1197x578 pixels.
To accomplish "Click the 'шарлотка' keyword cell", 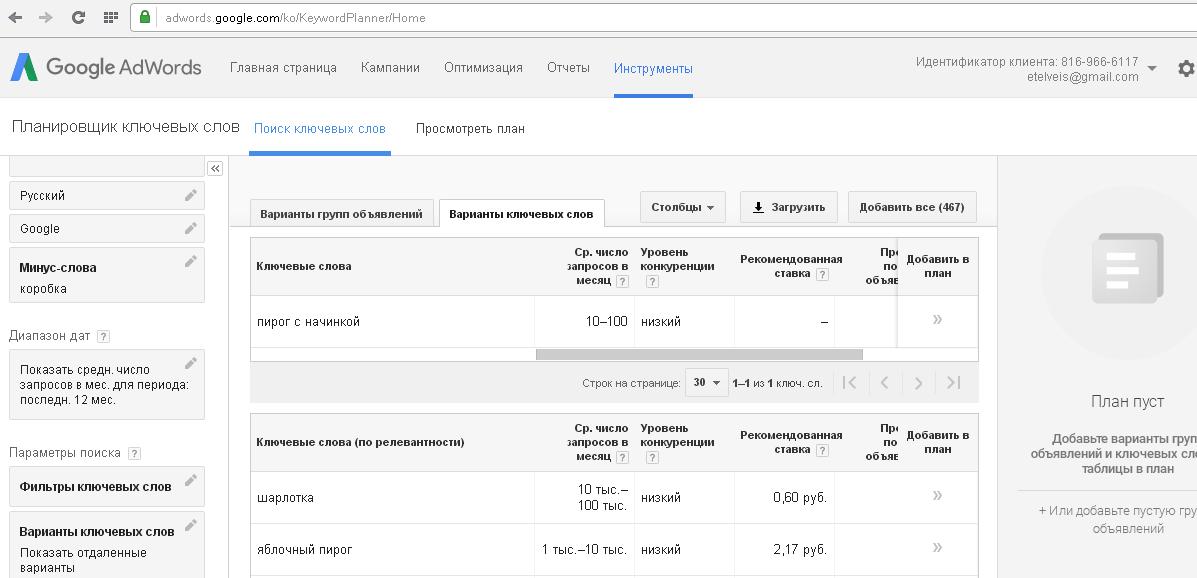I will click(392, 498).
